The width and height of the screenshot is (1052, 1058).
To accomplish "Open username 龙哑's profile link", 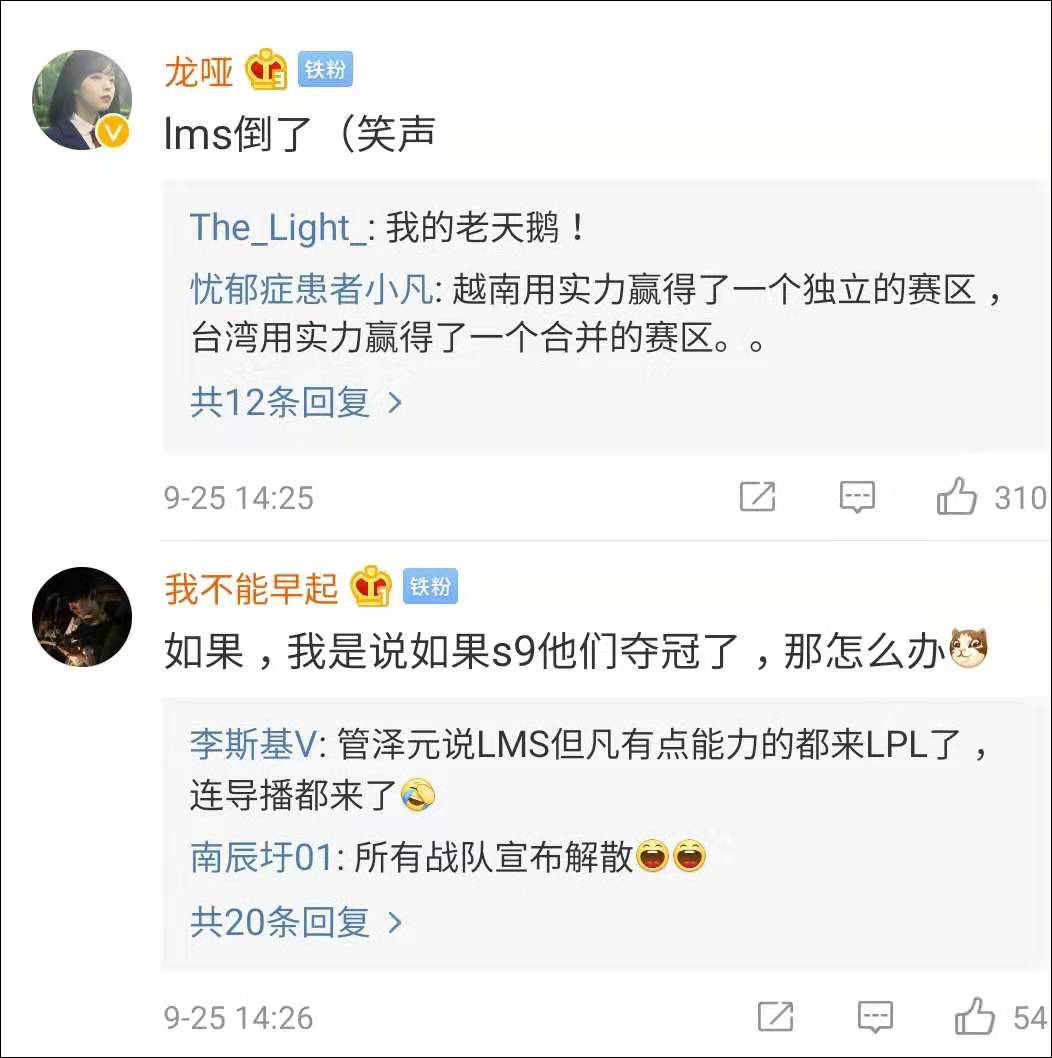I will pos(198,72).
